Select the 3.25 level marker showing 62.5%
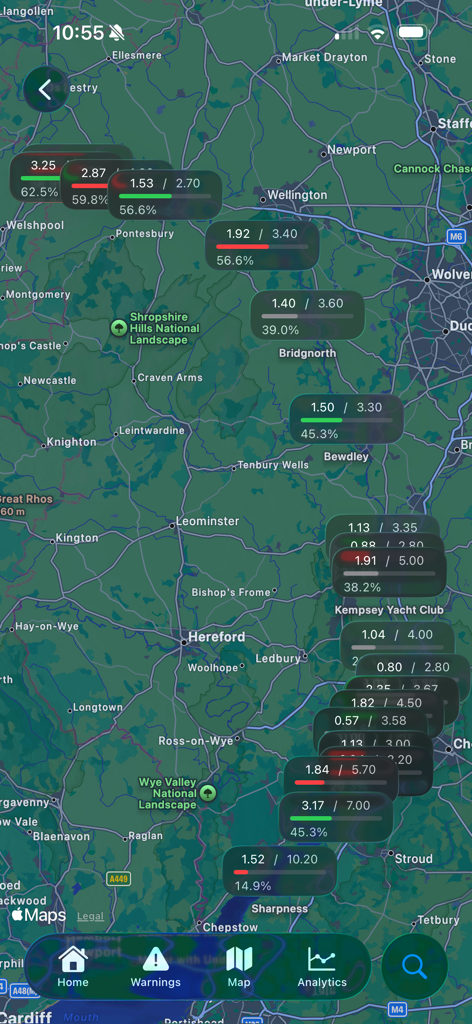This screenshot has width=472, height=1024. (37, 178)
